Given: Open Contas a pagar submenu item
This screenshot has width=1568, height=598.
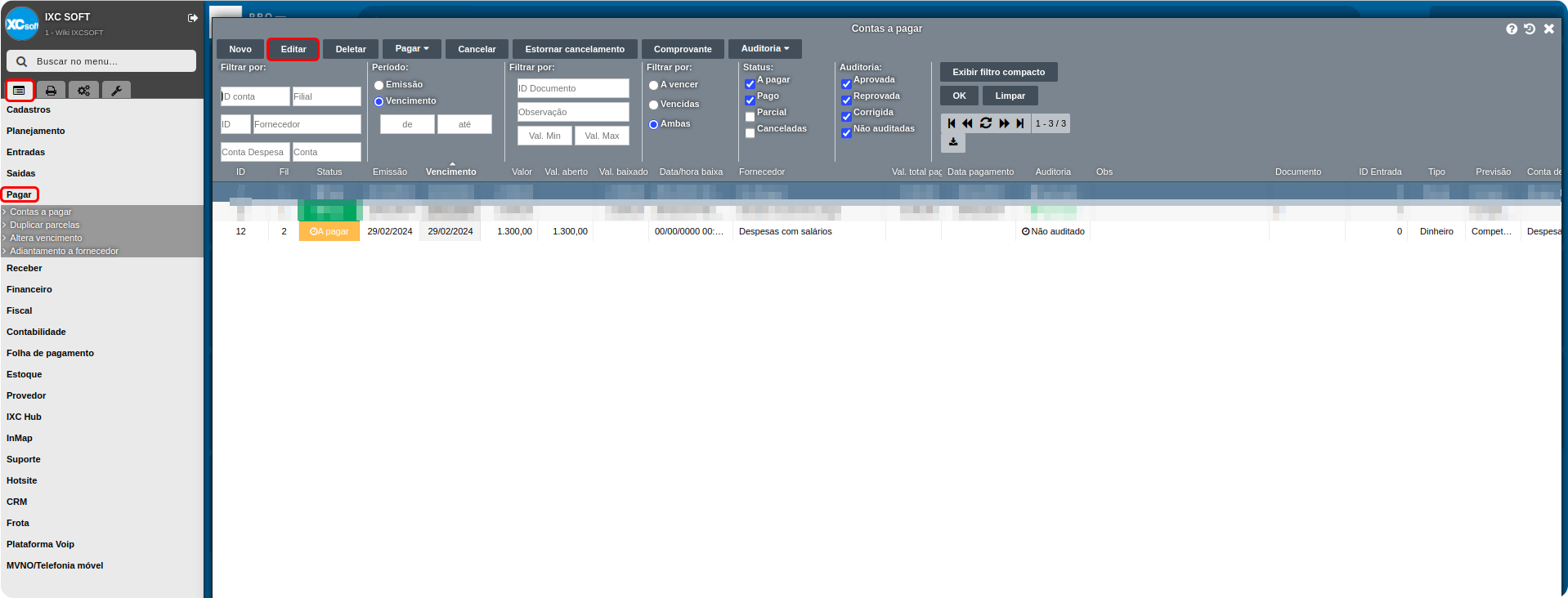Looking at the screenshot, I should tap(41, 212).
